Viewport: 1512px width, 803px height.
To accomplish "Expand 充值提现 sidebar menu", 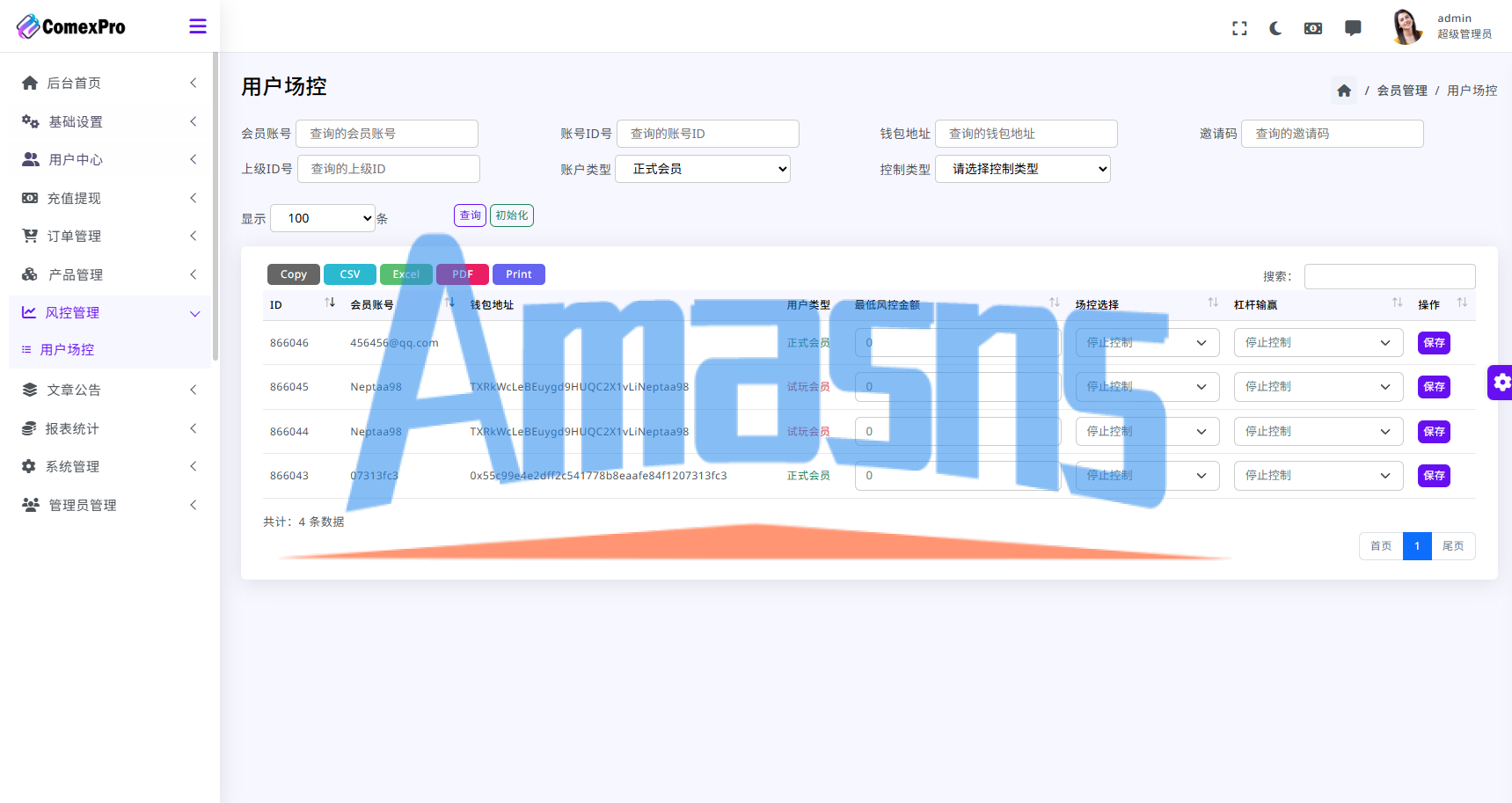I will (108, 198).
